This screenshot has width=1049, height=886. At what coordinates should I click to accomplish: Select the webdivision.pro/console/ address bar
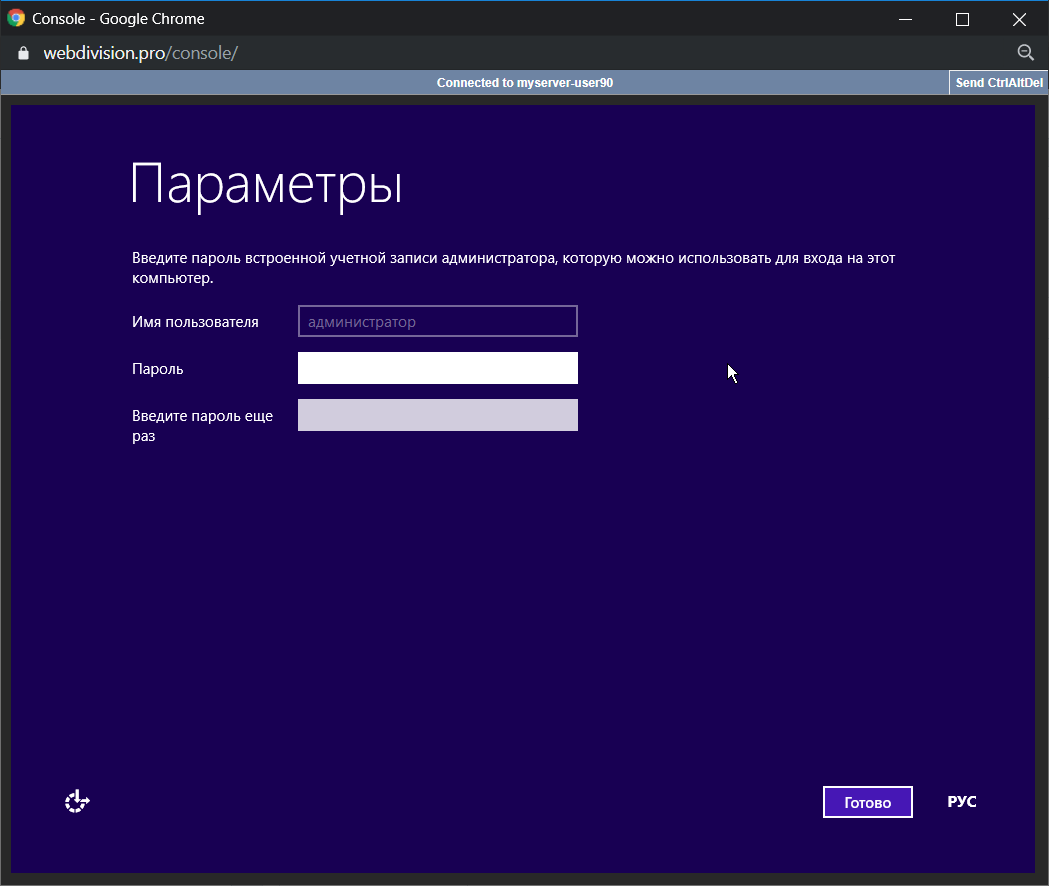pyautogui.click(x=140, y=53)
